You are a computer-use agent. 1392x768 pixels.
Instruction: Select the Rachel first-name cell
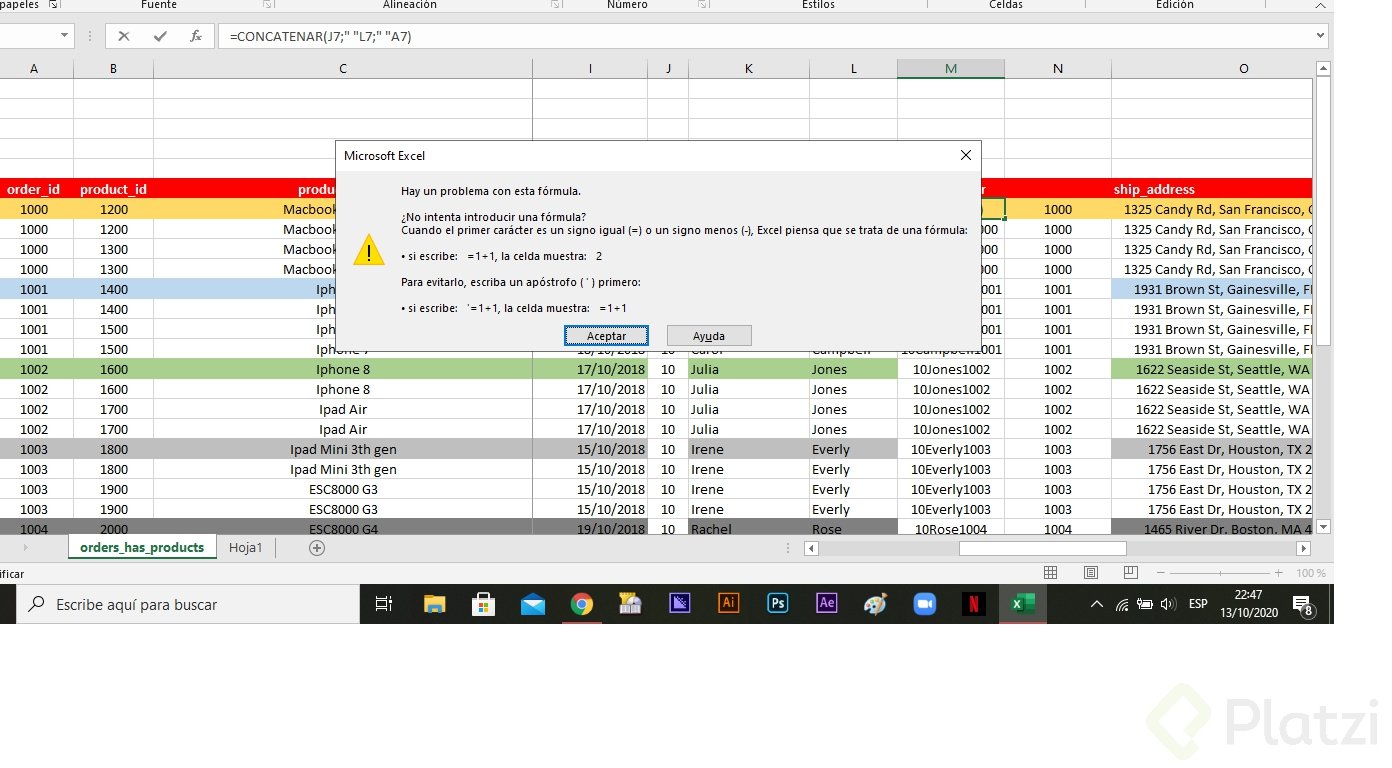749,529
